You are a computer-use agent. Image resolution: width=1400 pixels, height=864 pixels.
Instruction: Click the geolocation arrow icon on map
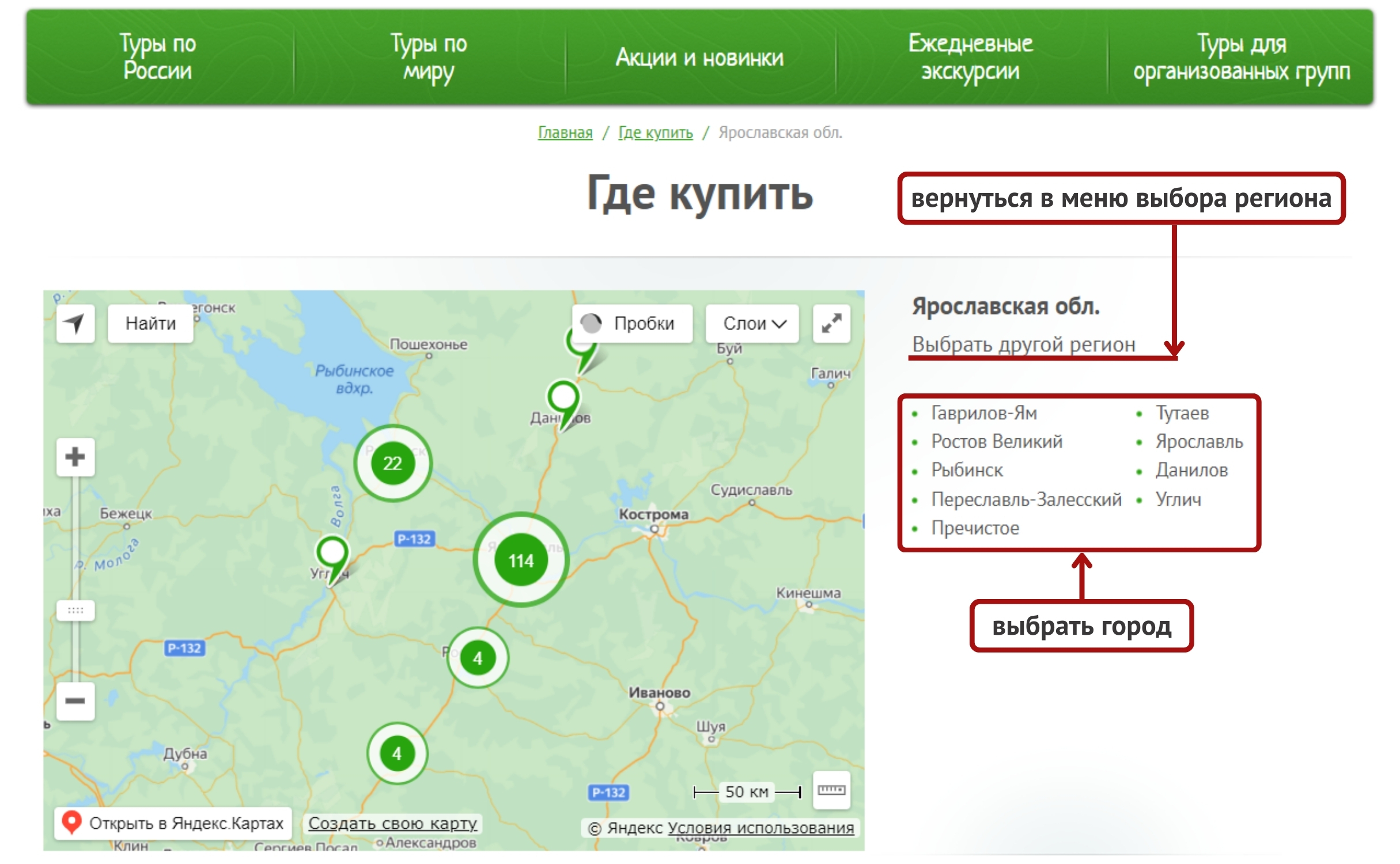pyautogui.click(x=75, y=324)
